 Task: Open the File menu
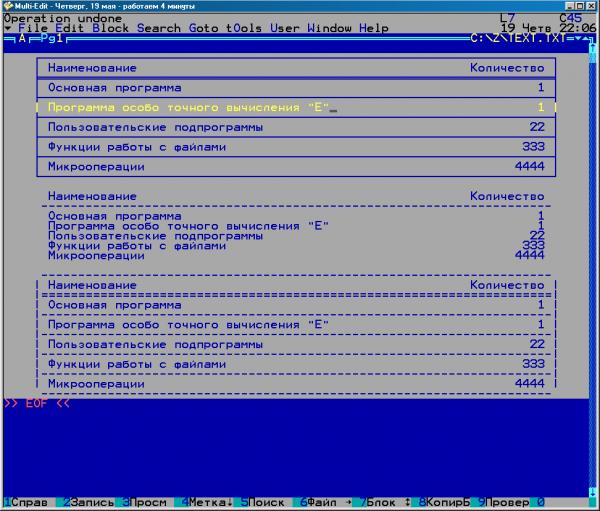coord(34,28)
